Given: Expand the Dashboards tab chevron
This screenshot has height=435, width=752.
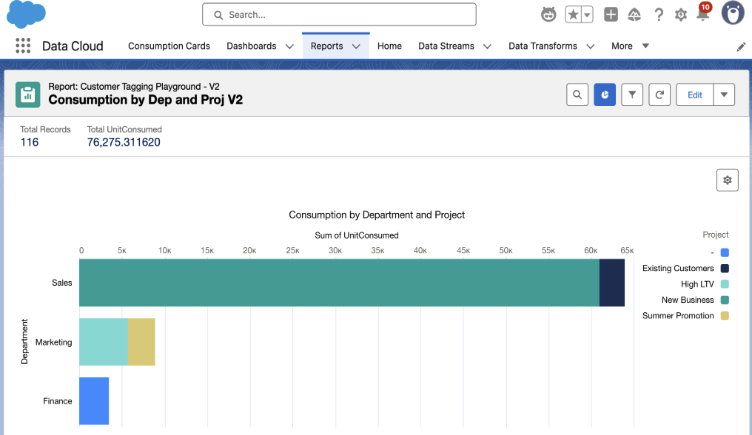Looking at the screenshot, I should pyautogui.click(x=290, y=47).
